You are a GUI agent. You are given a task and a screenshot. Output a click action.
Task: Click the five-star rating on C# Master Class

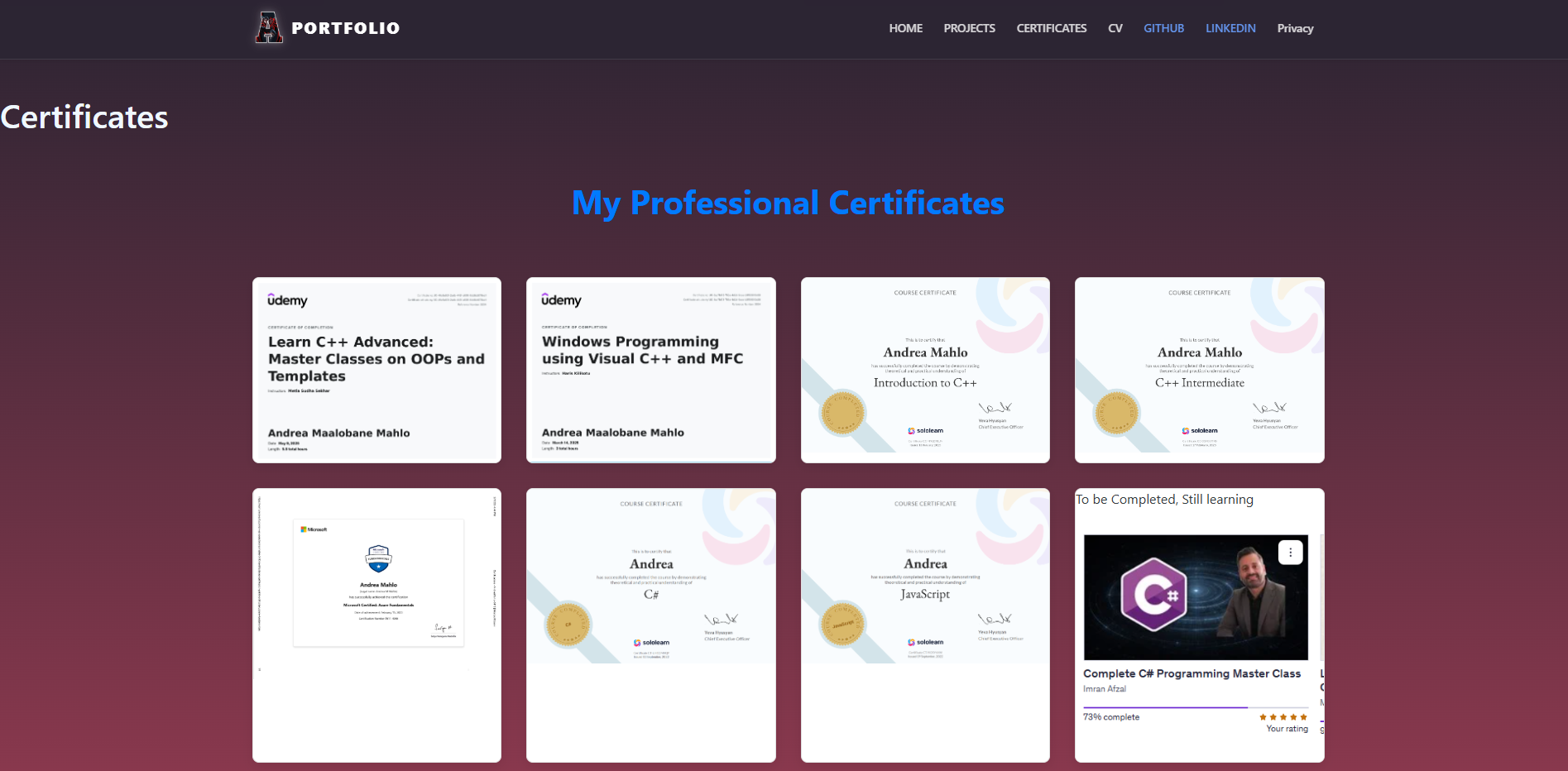(x=1283, y=717)
